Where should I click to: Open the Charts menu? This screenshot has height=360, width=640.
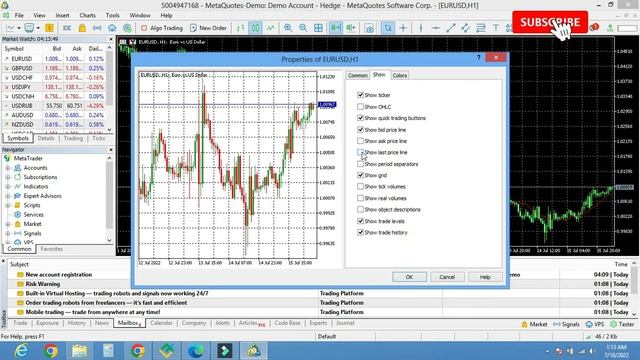click(x=87, y=16)
